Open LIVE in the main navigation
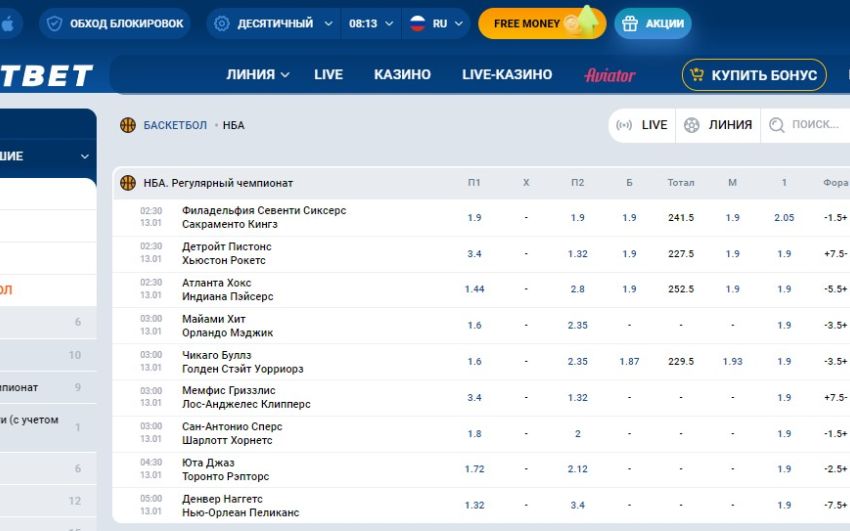 click(329, 75)
